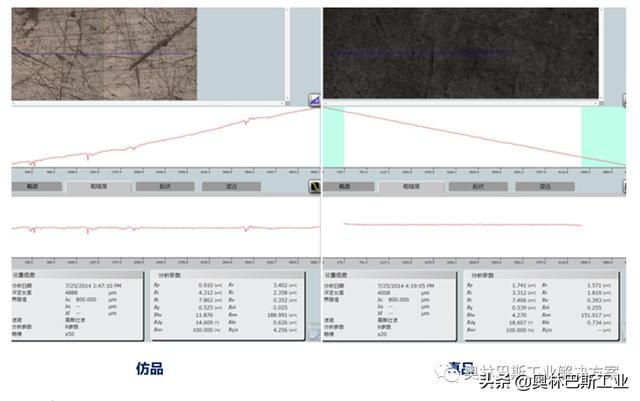Screen dimensions: 640x401
Task: Click the slope correction icon beside 仿品 image
Action: click(314, 100)
